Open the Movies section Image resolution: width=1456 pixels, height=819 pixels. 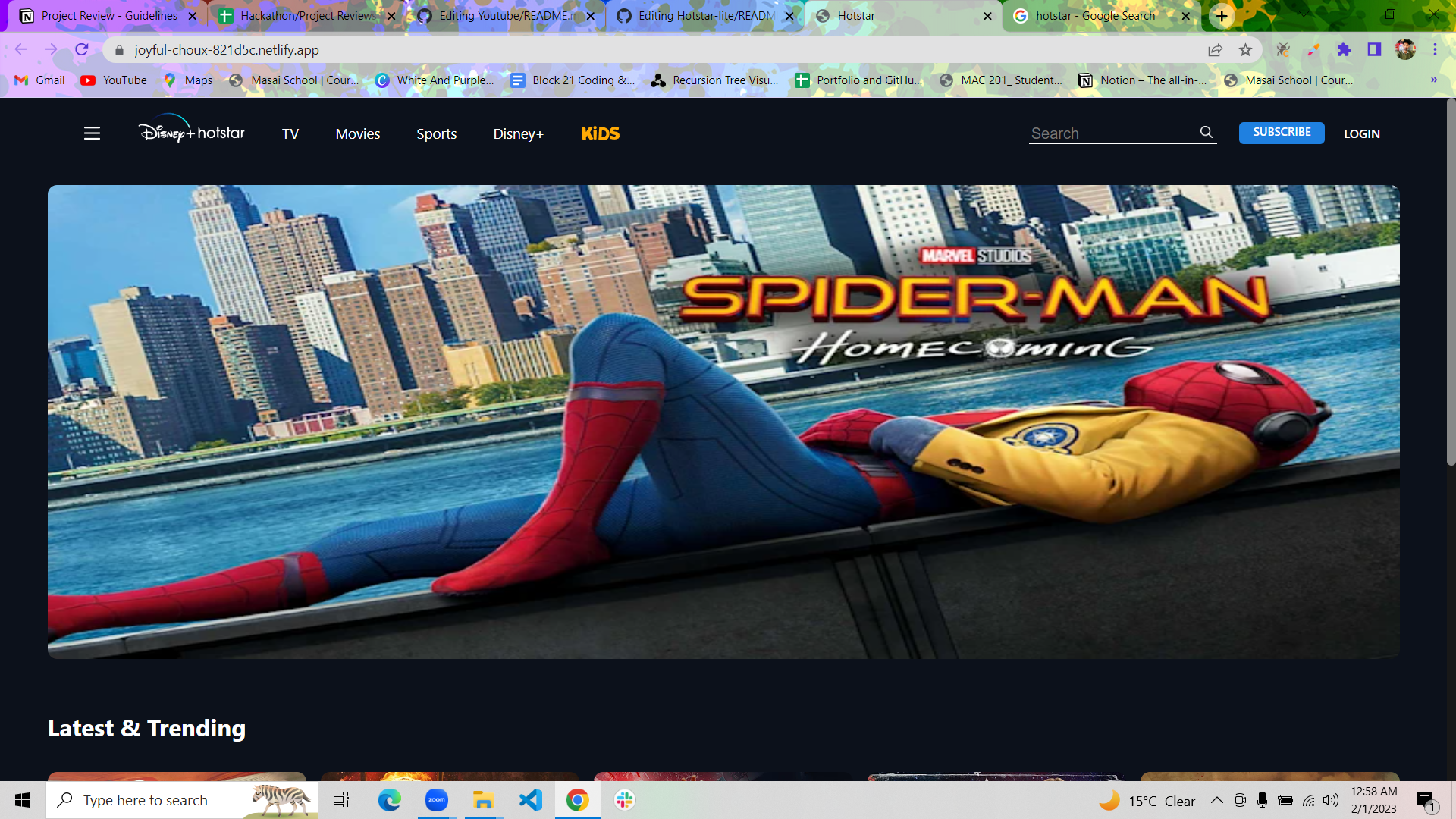358,133
